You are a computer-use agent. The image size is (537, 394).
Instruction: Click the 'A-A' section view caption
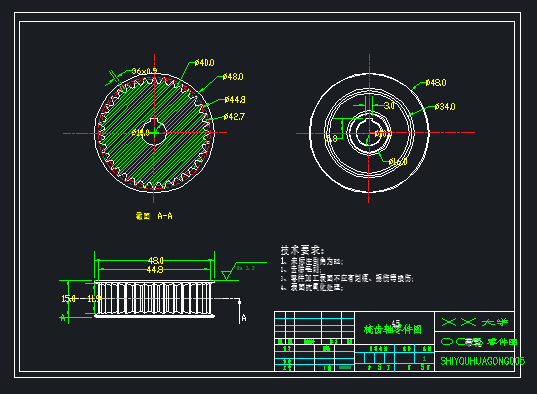pyautogui.click(x=165, y=216)
